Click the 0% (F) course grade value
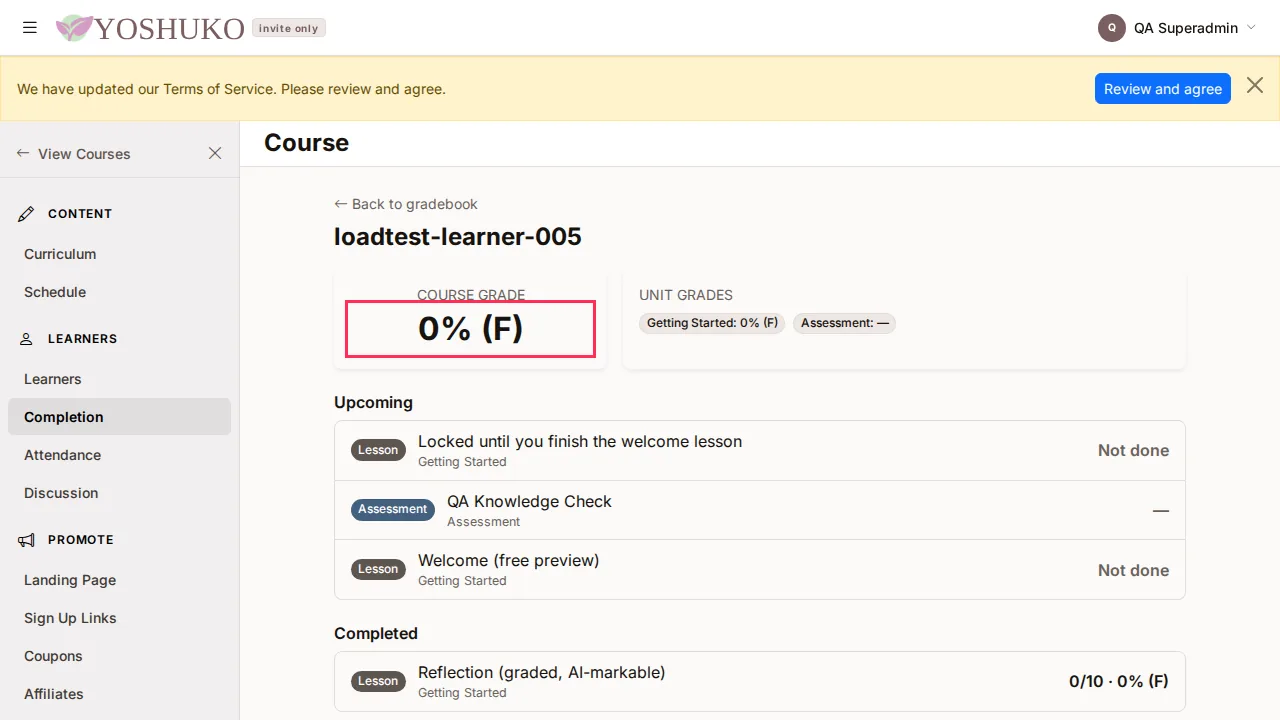Viewport: 1280px width, 720px height. point(471,329)
